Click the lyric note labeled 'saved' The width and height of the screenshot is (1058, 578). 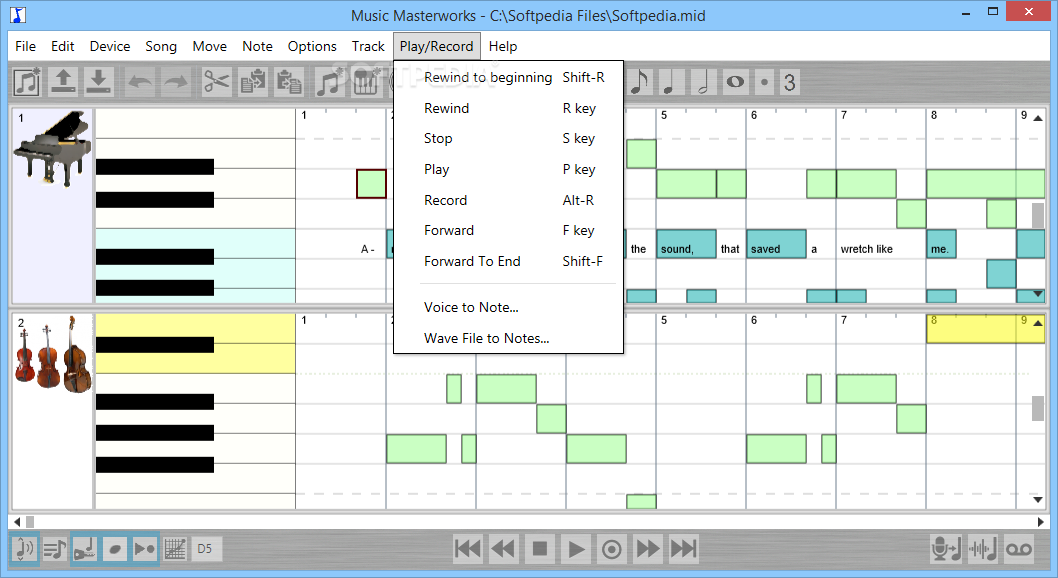776,243
